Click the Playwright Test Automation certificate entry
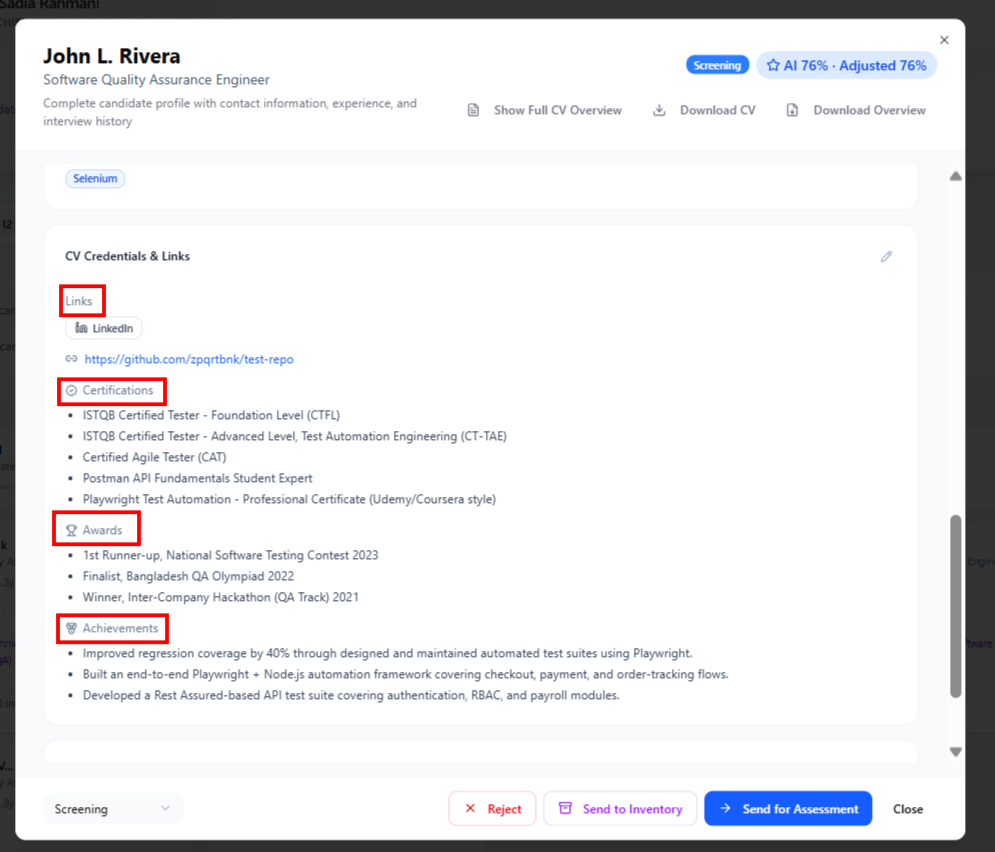The width and height of the screenshot is (995, 852). tap(289, 499)
